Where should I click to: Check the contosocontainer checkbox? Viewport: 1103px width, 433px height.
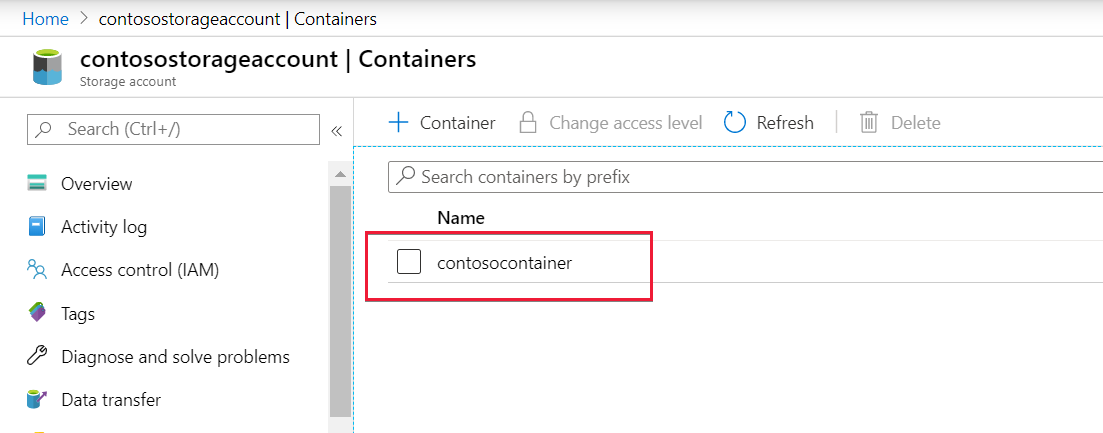(x=409, y=262)
